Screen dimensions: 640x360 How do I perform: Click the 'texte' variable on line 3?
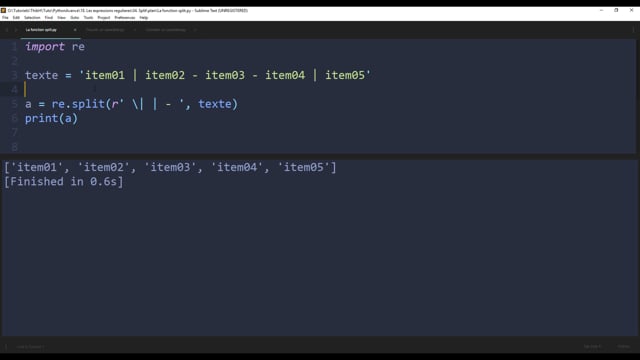41,75
